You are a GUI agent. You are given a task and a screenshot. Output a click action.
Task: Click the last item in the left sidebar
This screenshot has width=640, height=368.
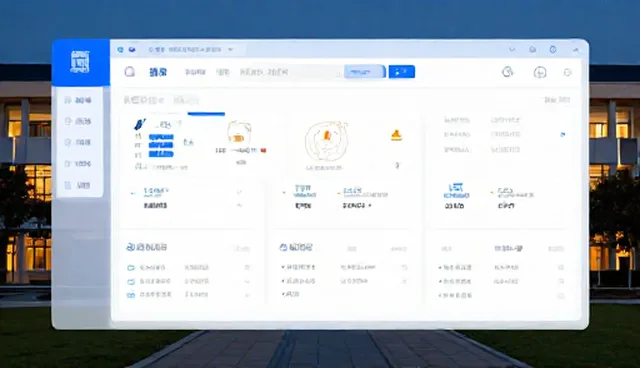(78, 185)
